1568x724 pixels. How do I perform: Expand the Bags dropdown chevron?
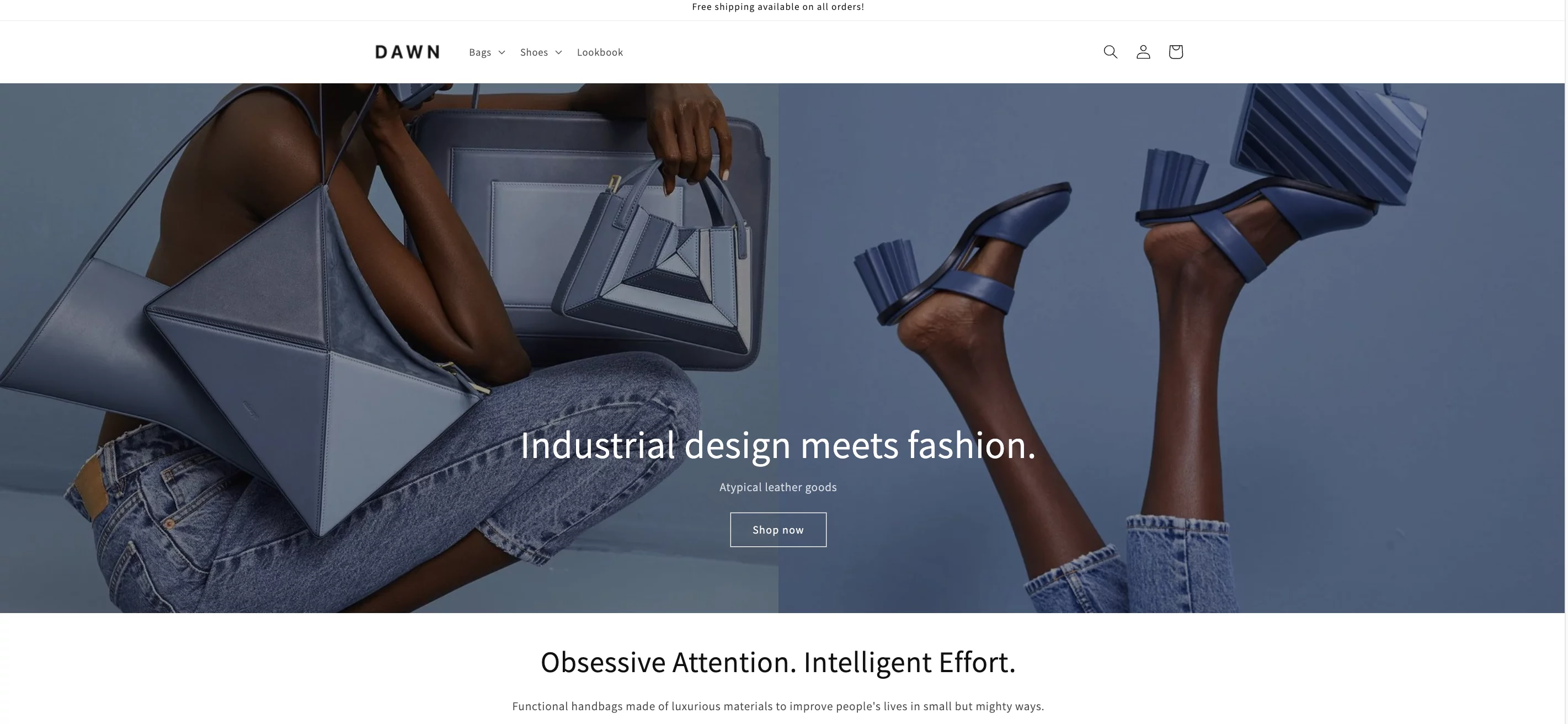coord(502,52)
